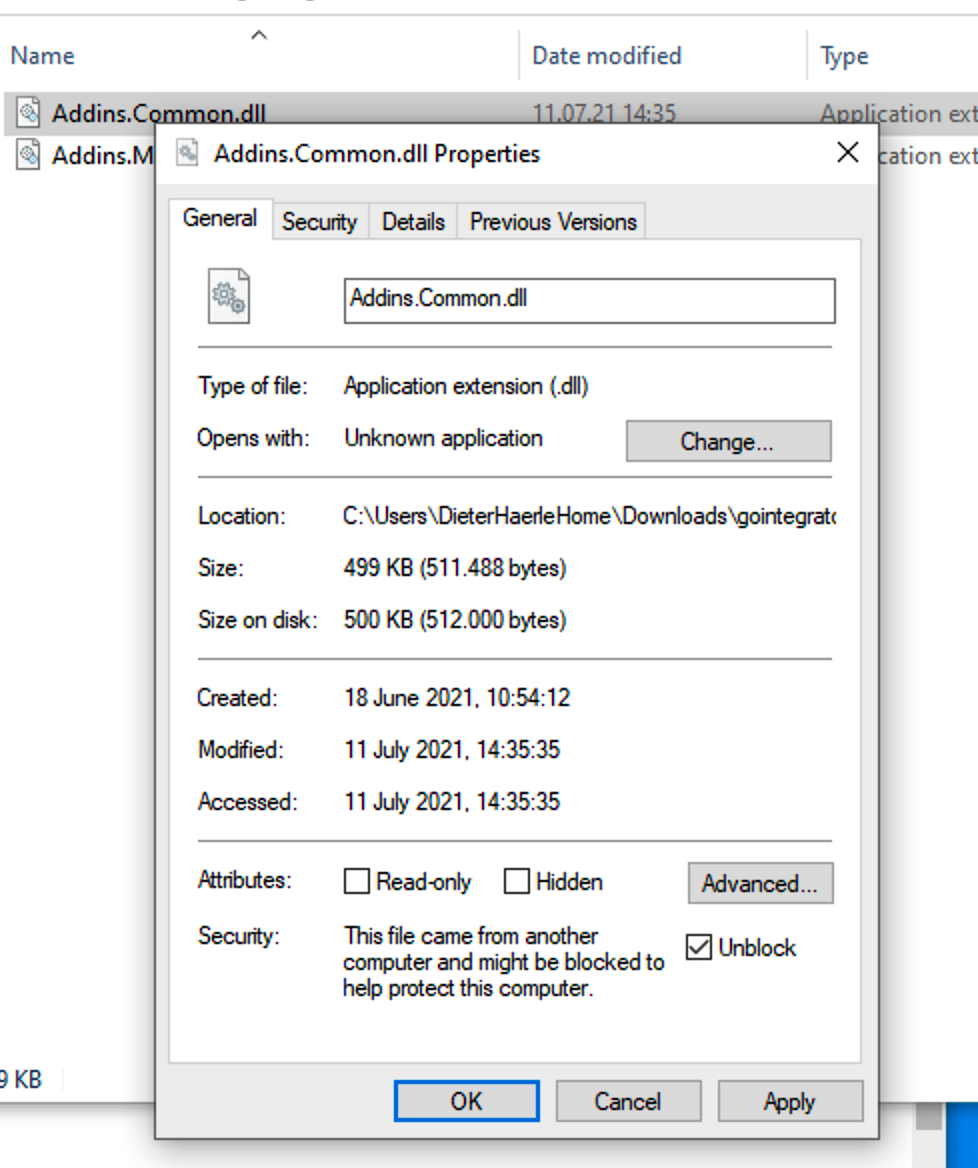Close the Addins.Common.dll Properties dialog

pyautogui.click(x=848, y=153)
